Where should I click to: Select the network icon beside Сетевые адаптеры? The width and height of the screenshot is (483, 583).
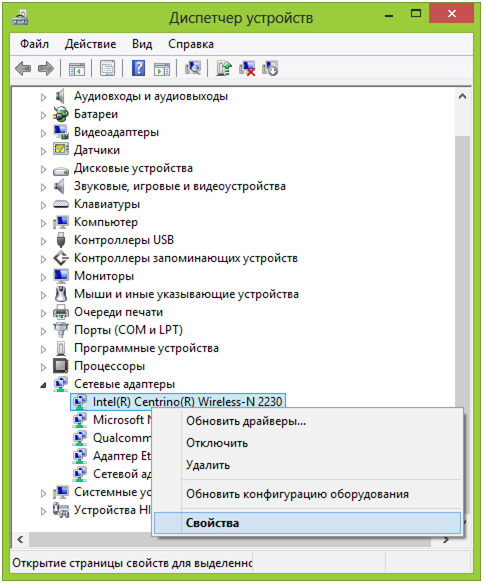coord(61,384)
